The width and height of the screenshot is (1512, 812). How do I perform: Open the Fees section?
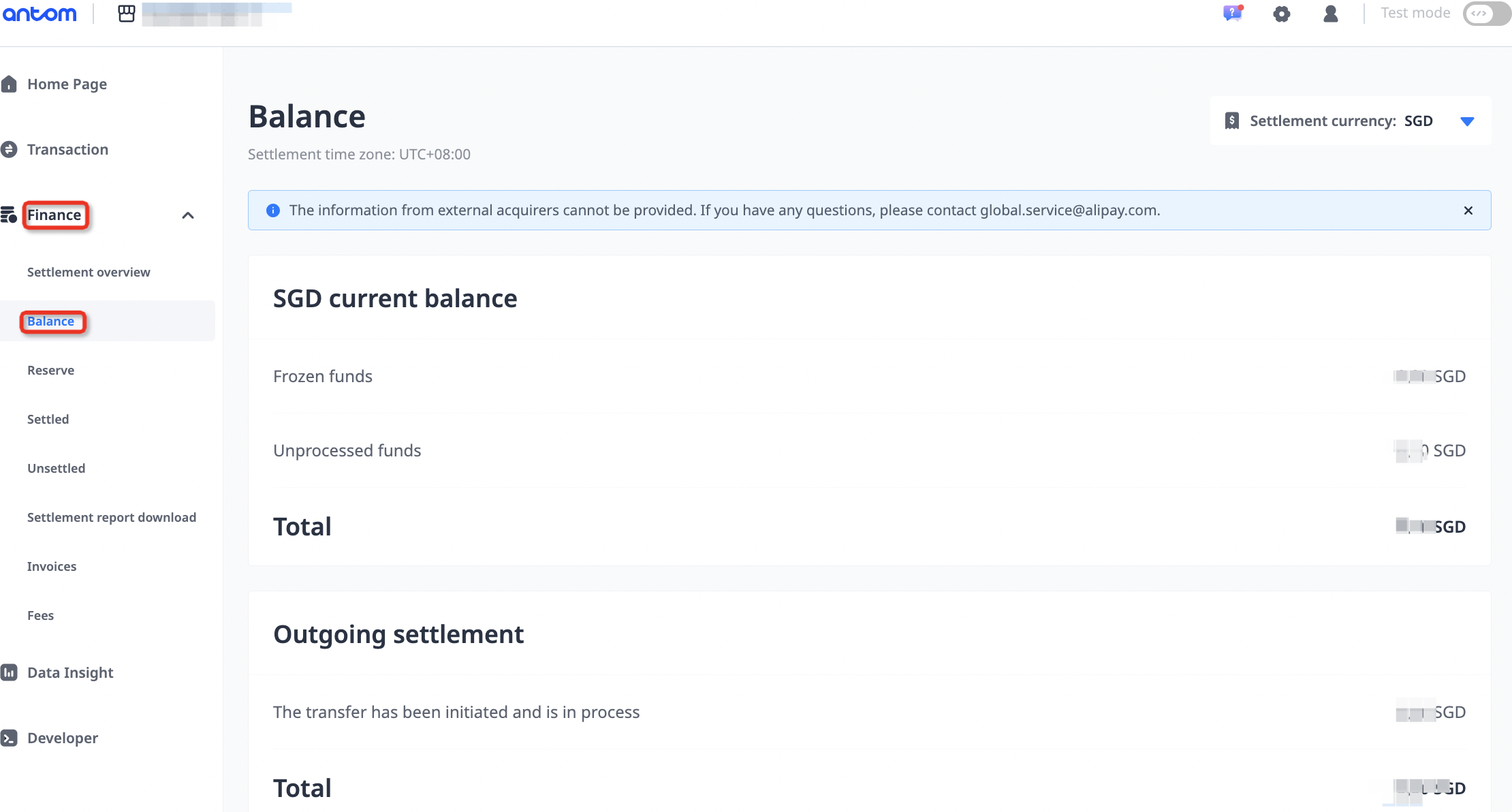click(41, 616)
